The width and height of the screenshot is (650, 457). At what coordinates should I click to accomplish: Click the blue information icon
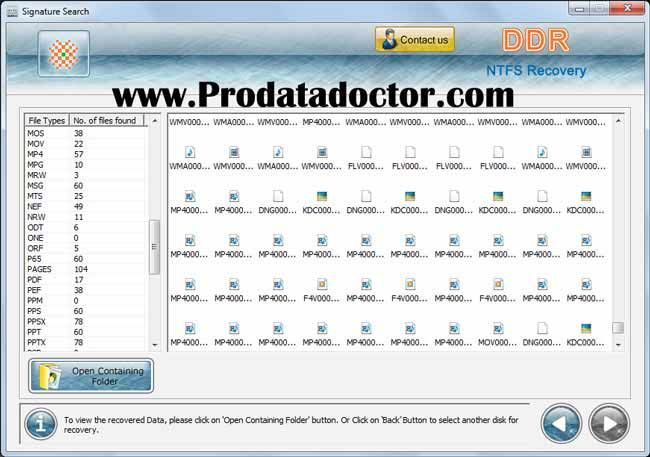pyautogui.click(x=41, y=424)
